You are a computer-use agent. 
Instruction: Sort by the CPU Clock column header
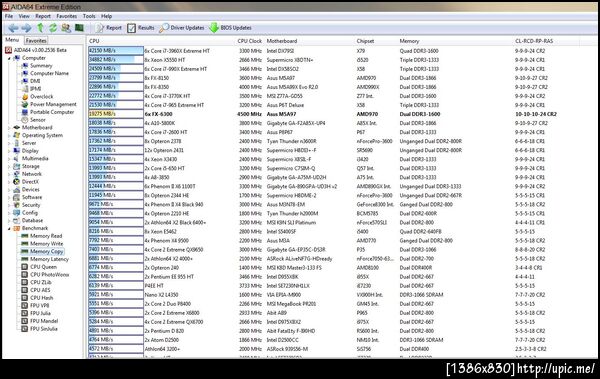[249, 41]
